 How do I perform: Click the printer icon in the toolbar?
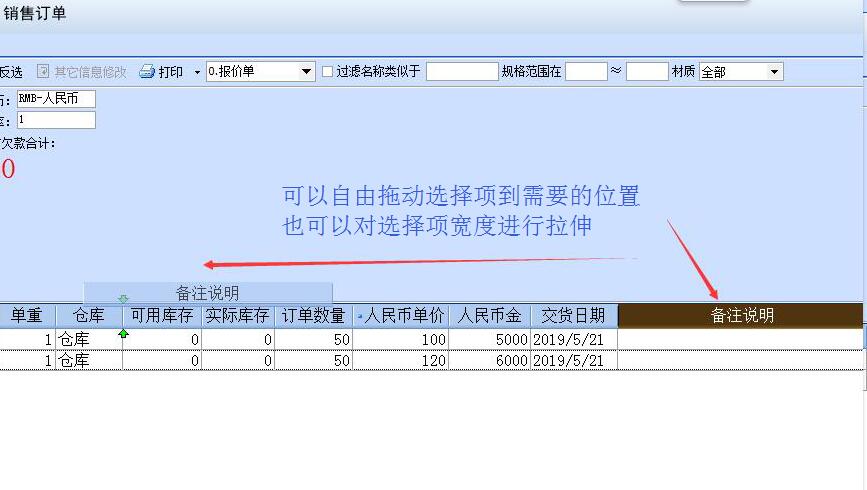click(x=147, y=71)
